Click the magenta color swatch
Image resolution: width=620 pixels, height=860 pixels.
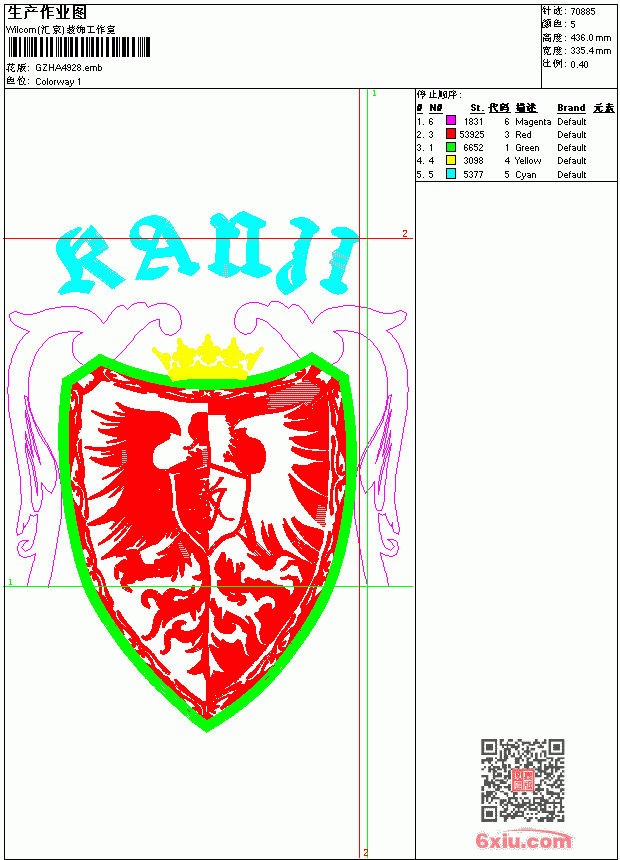tap(450, 120)
